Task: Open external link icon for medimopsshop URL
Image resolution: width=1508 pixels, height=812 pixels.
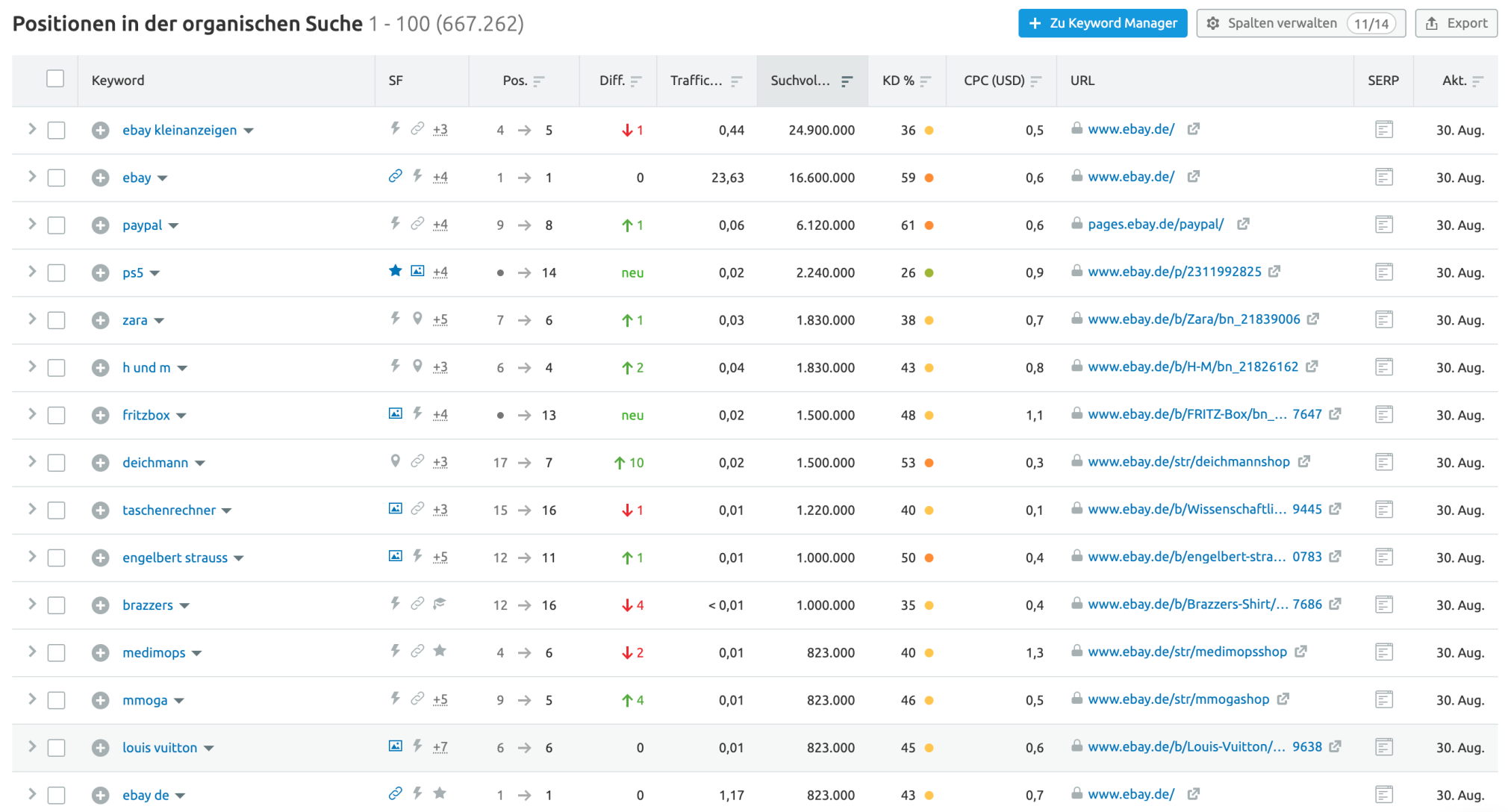Action: tap(1301, 652)
